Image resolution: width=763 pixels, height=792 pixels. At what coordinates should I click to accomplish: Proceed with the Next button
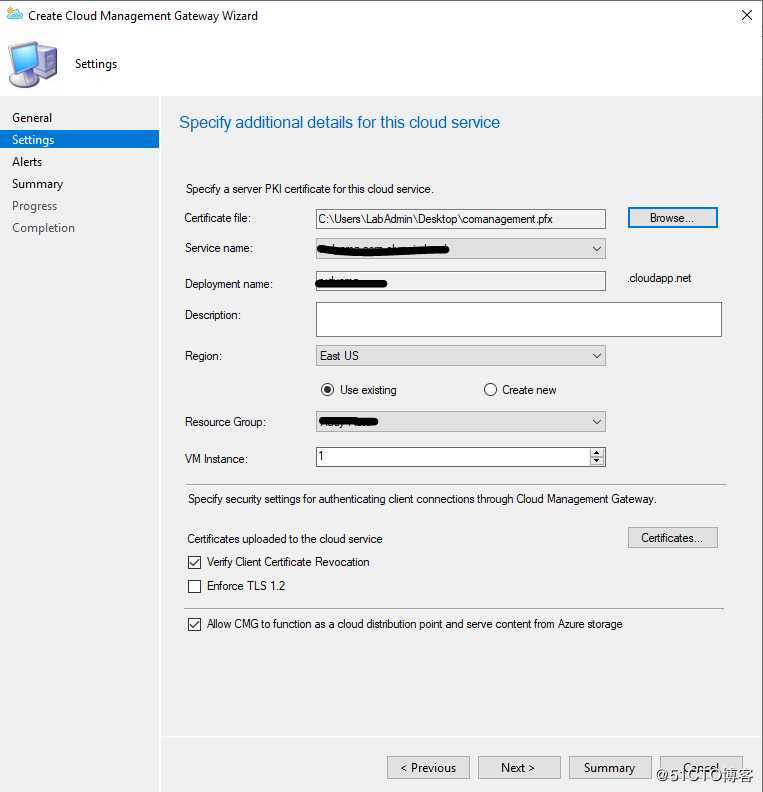click(519, 768)
